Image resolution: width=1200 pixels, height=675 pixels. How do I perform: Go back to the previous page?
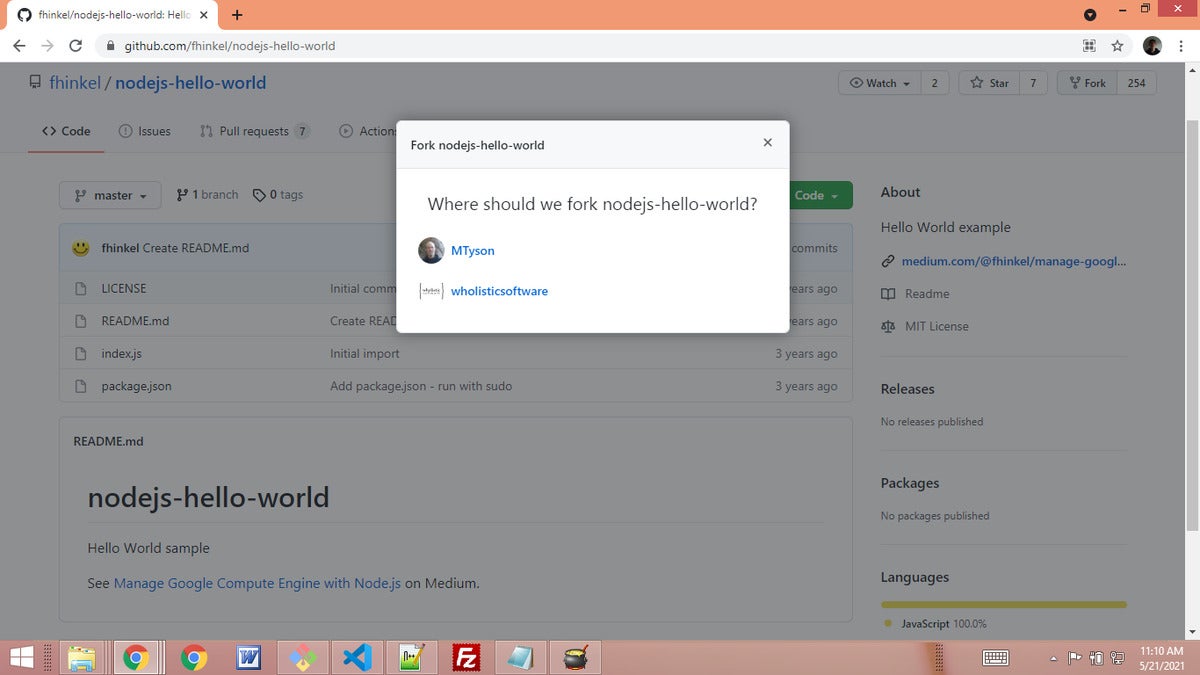click(x=19, y=46)
